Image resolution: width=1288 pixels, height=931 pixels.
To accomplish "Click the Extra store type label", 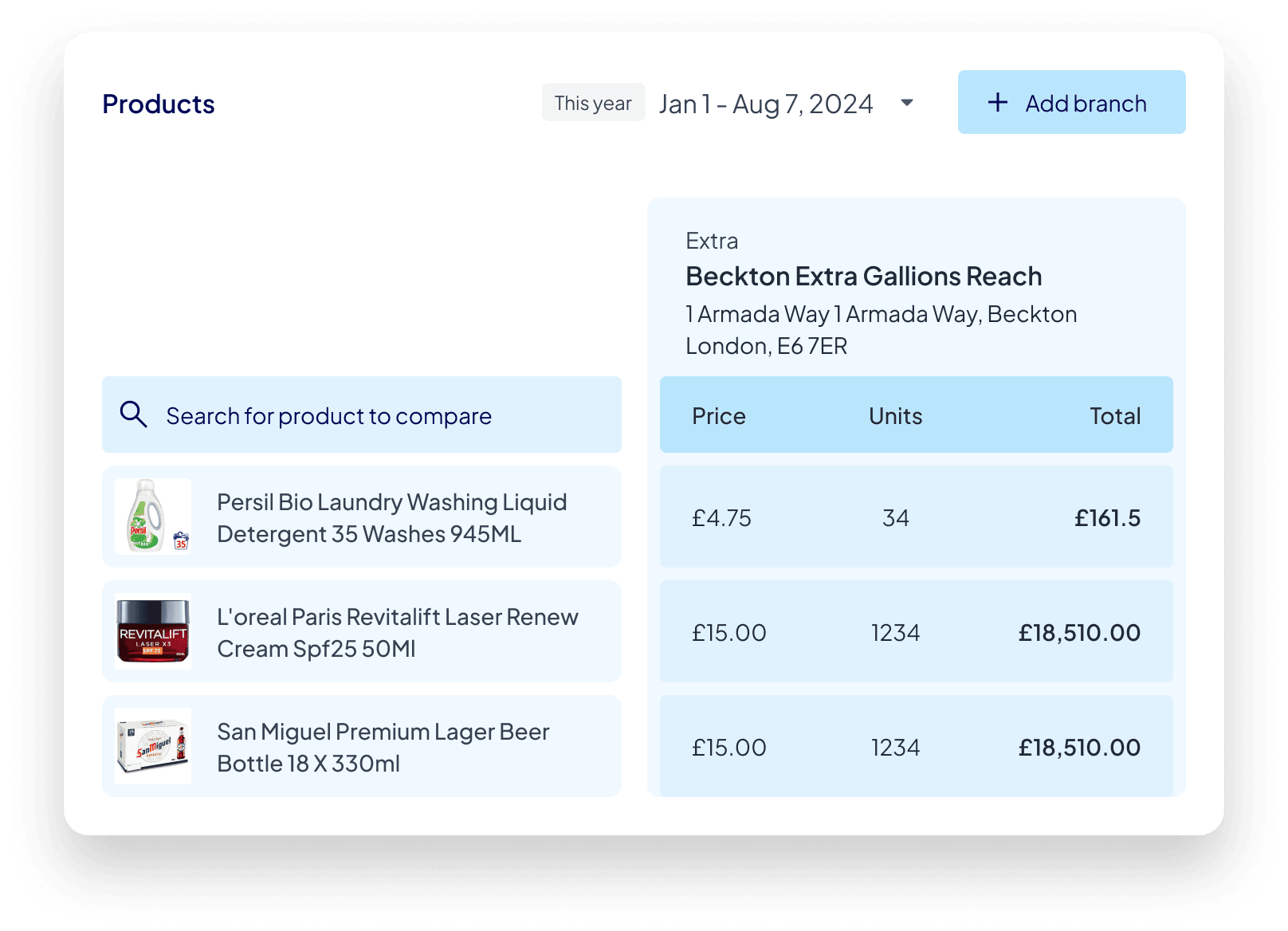I will coord(712,241).
